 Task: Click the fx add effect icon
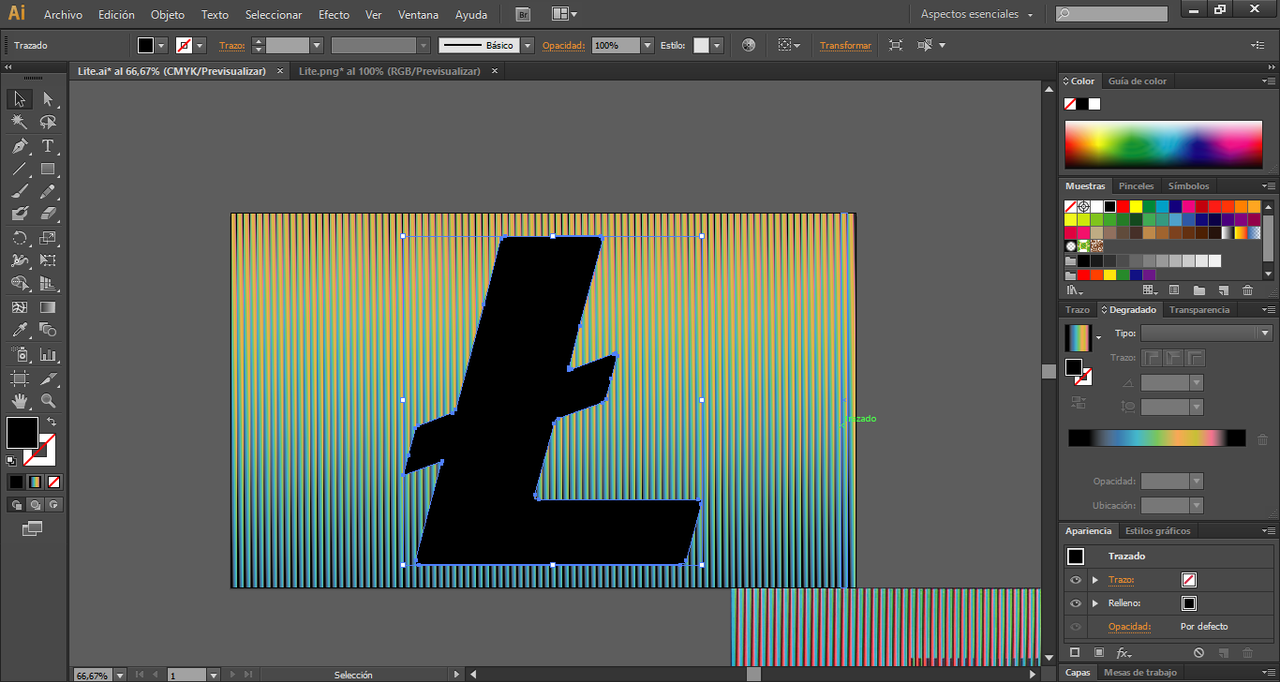[1124, 653]
